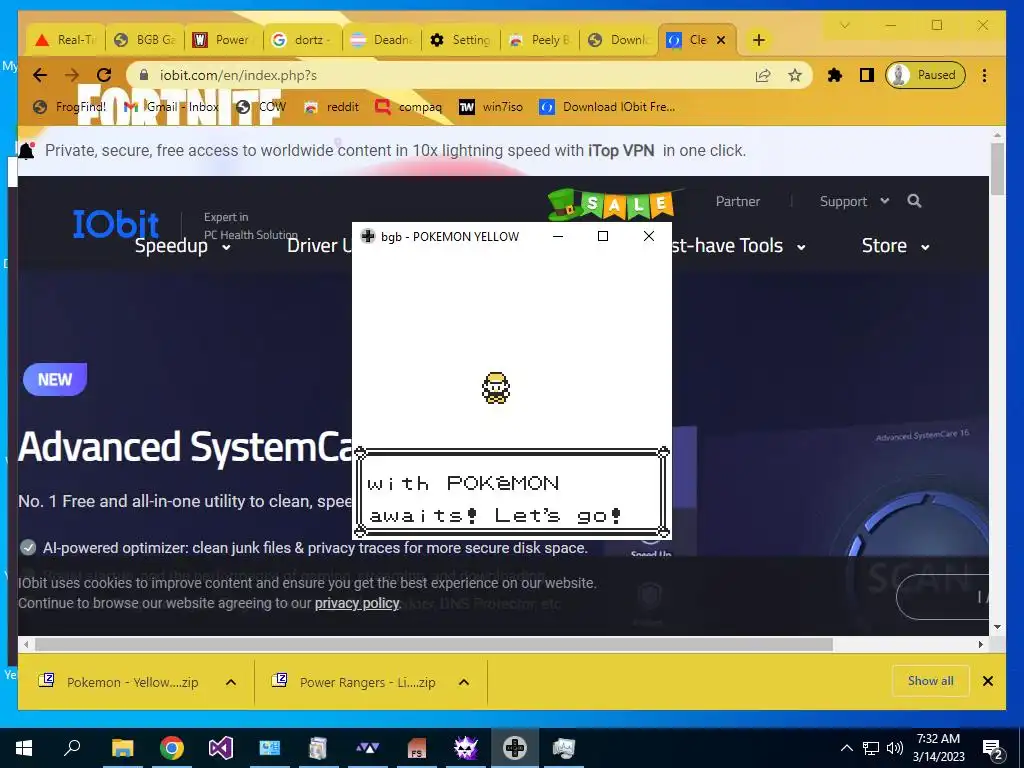Click the NEW badge

[55, 379]
